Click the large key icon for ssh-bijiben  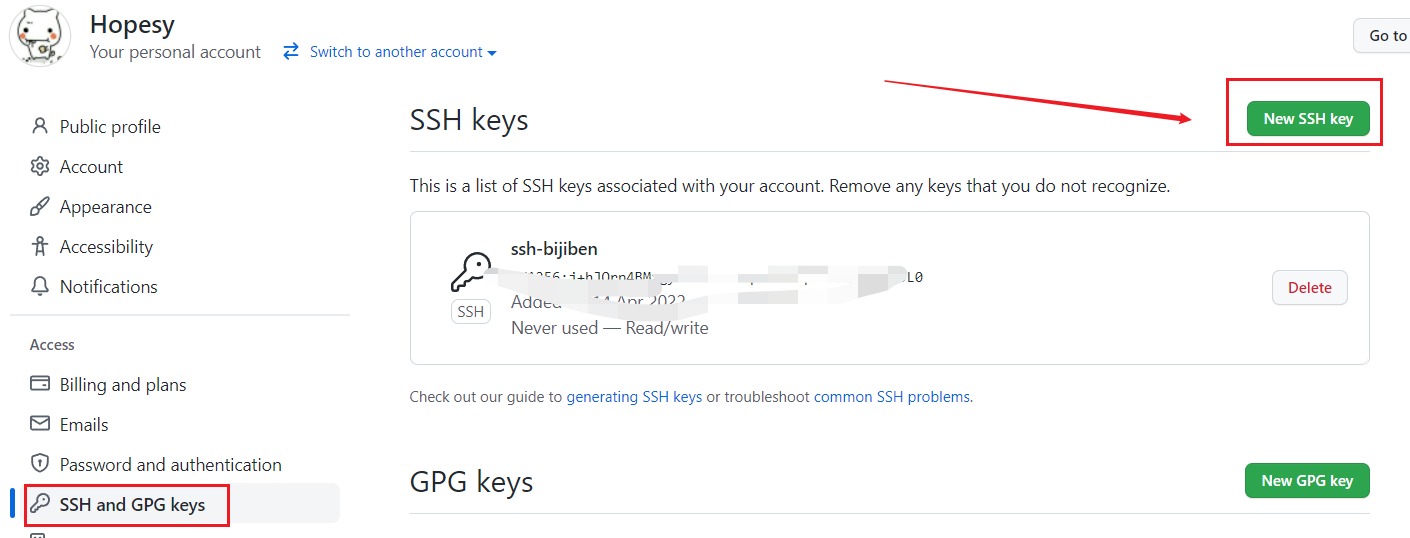tap(470, 273)
